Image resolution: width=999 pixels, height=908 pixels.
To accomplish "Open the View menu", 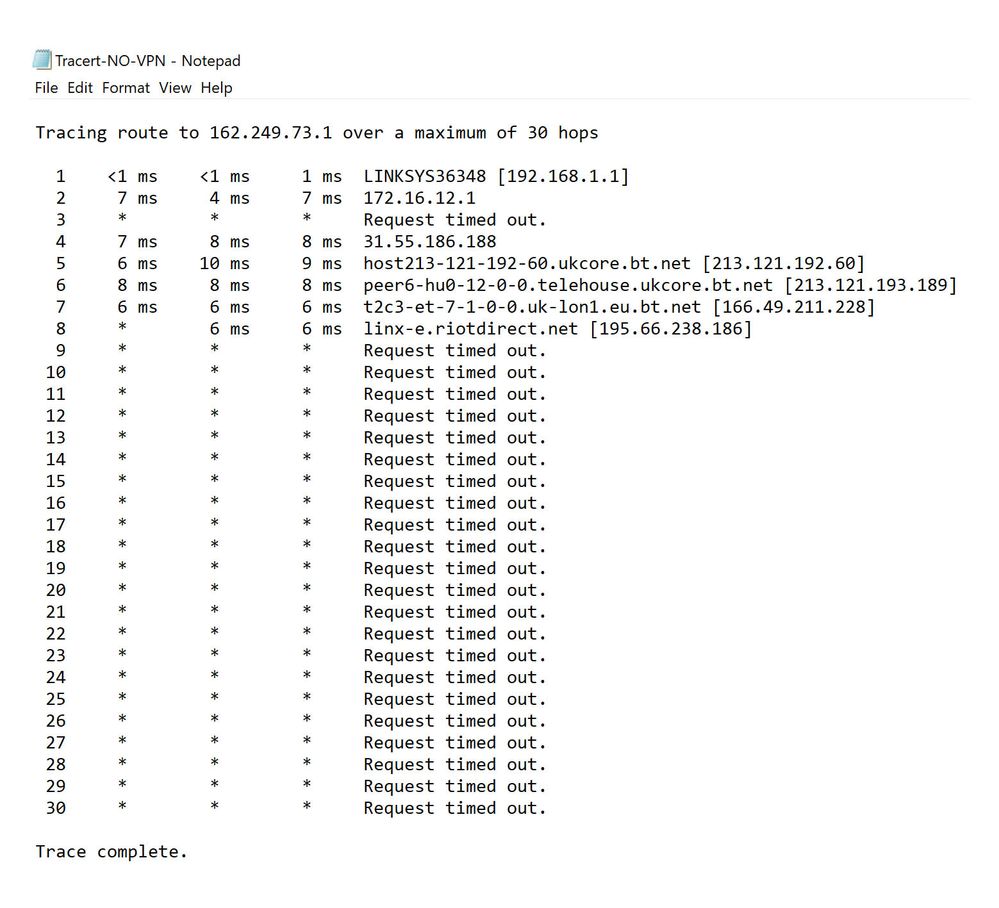I will [x=175, y=88].
